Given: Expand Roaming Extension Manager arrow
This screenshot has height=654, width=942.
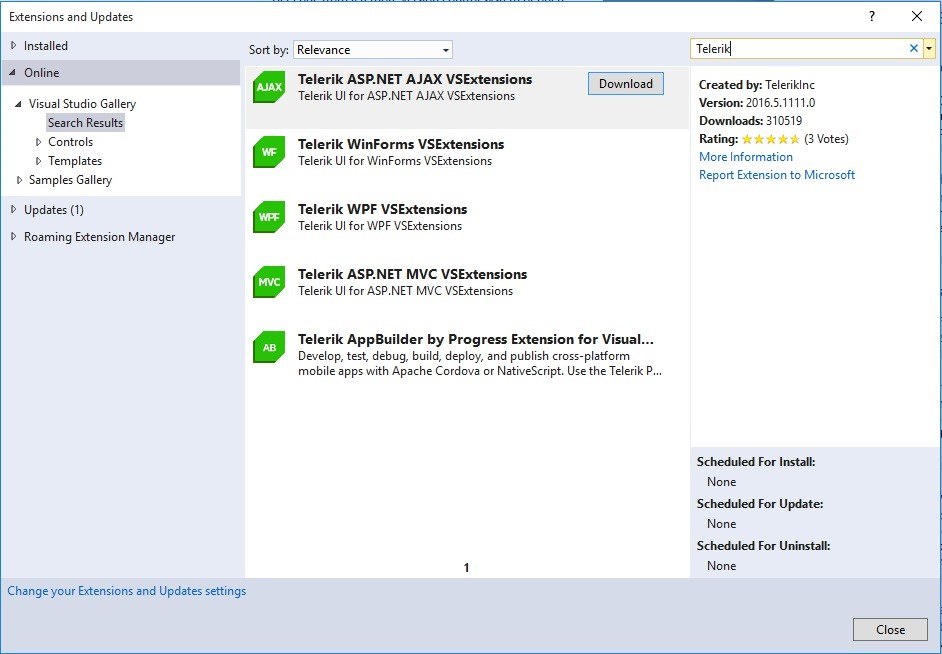Looking at the screenshot, I should [14, 237].
